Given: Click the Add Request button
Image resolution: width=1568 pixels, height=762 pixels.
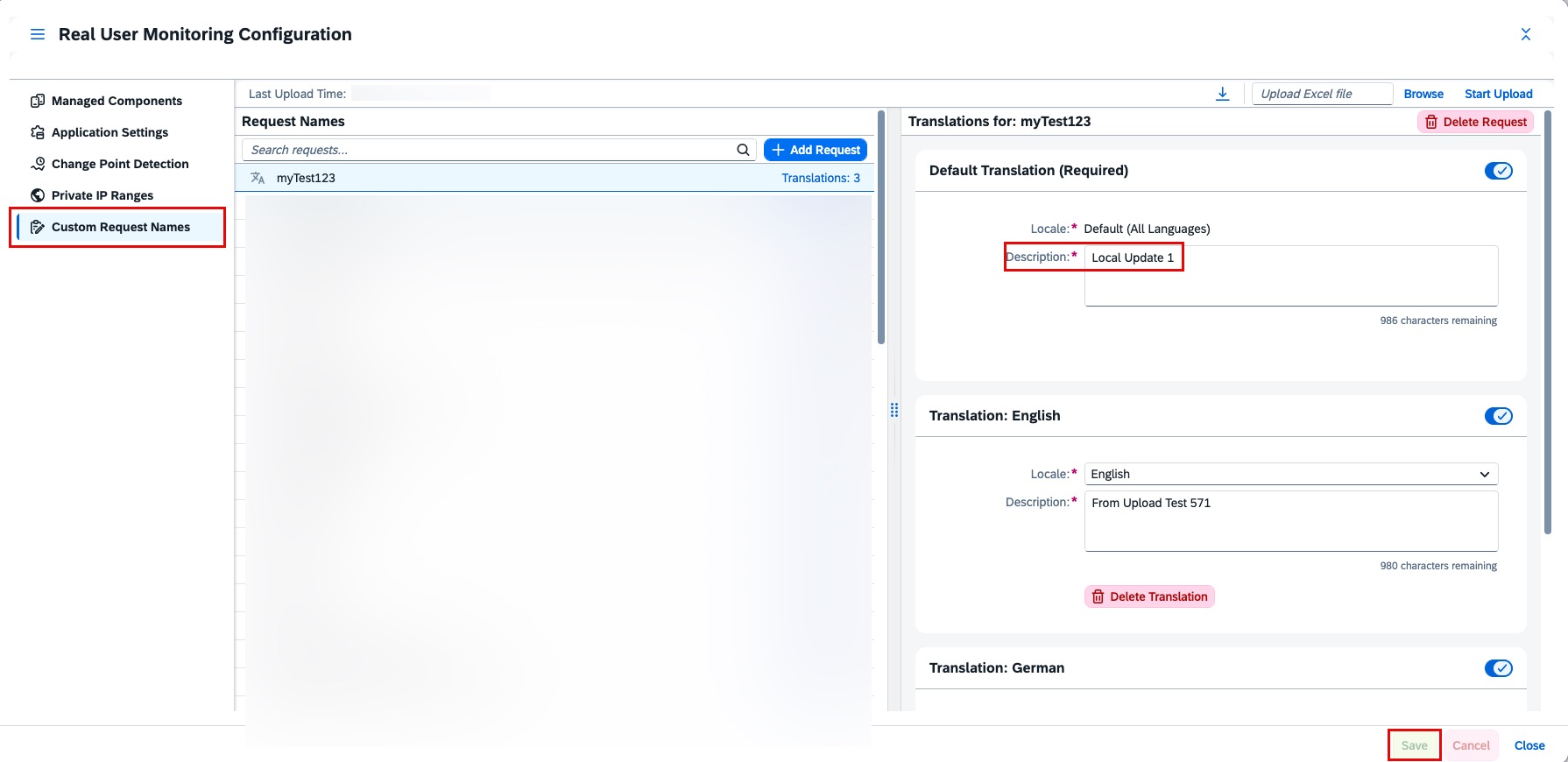Looking at the screenshot, I should [816, 150].
